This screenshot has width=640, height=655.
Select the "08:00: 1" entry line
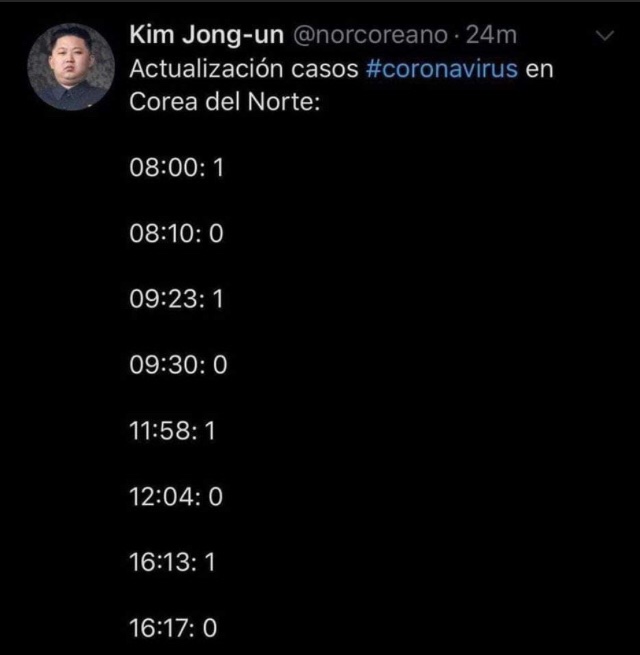pos(176,169)
